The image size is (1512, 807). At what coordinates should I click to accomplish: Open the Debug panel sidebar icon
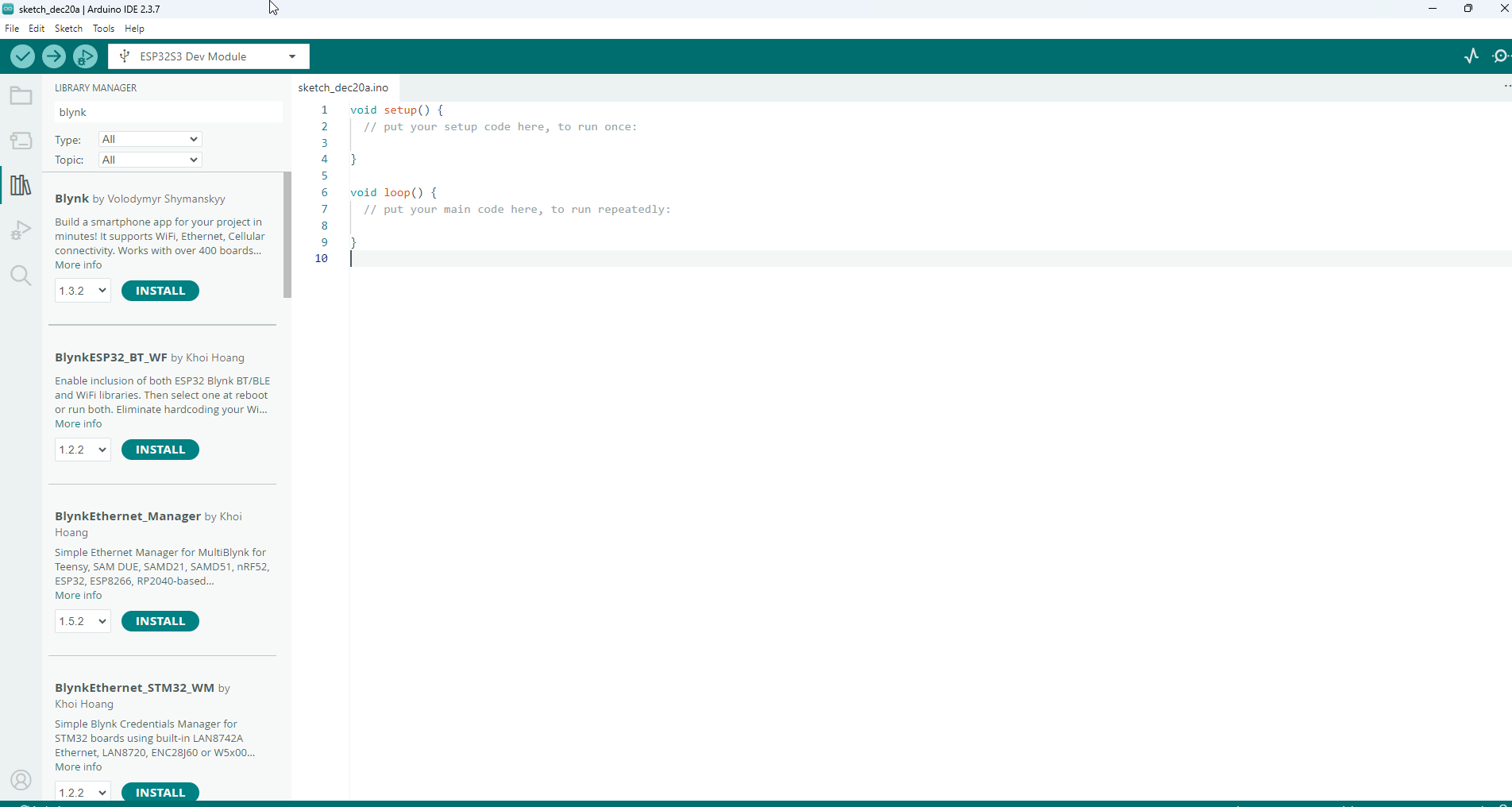click(21, 230)
